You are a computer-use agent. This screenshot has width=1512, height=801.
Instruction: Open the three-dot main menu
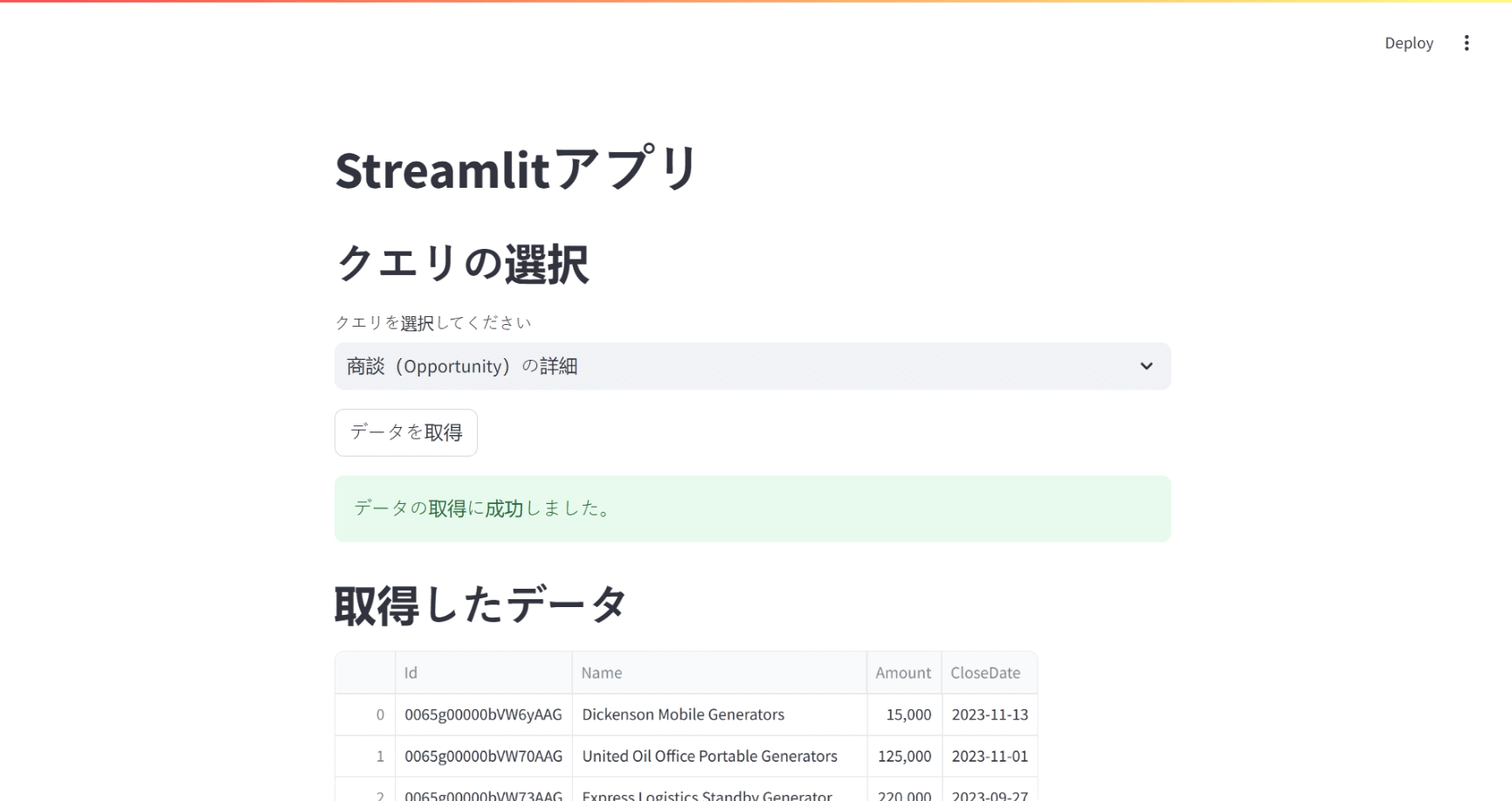1467,43
